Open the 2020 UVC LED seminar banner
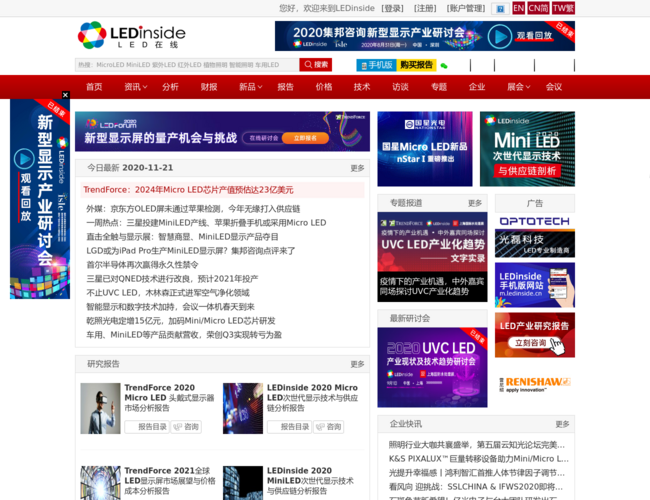This screenshot has height=500, width=650. (x=432, y=367)
